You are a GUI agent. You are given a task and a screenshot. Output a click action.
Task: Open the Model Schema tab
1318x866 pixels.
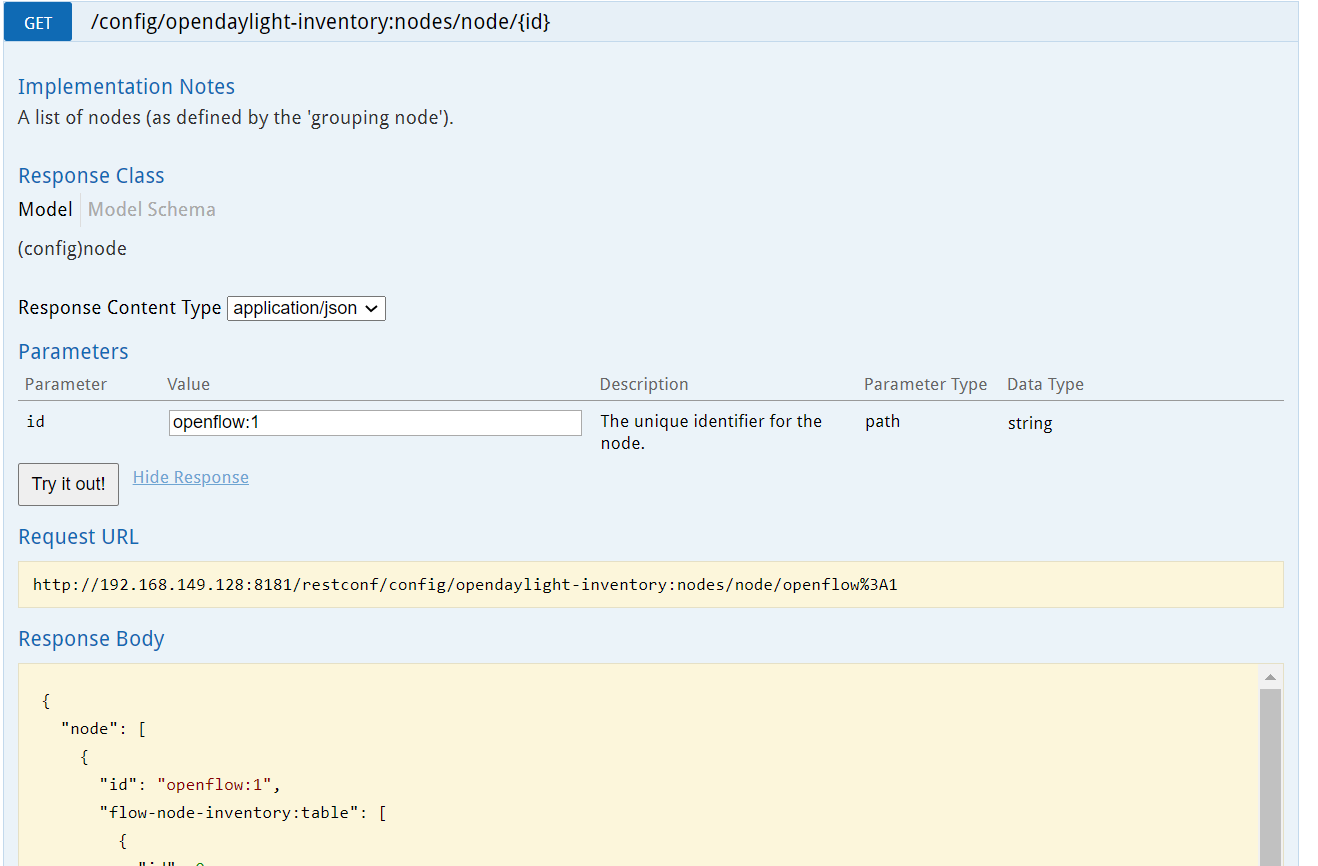tap(151, 209)
